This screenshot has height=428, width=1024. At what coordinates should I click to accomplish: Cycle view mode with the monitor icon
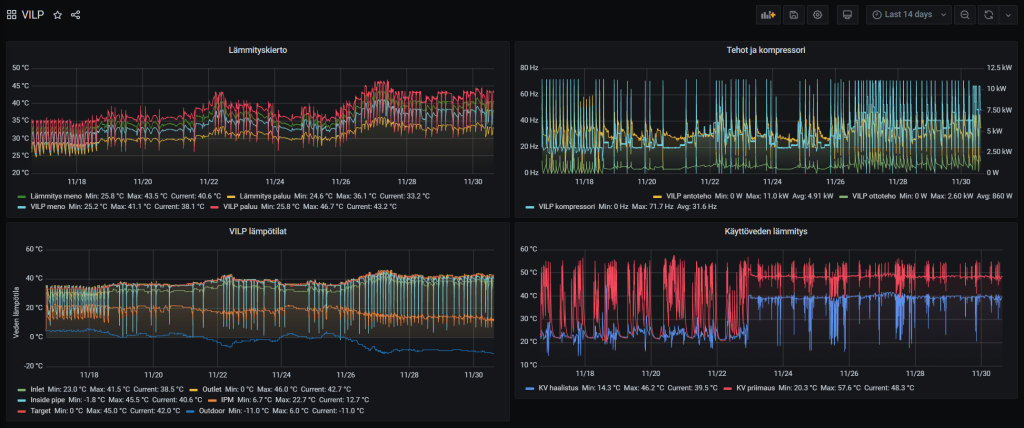[x=847, y=15]
